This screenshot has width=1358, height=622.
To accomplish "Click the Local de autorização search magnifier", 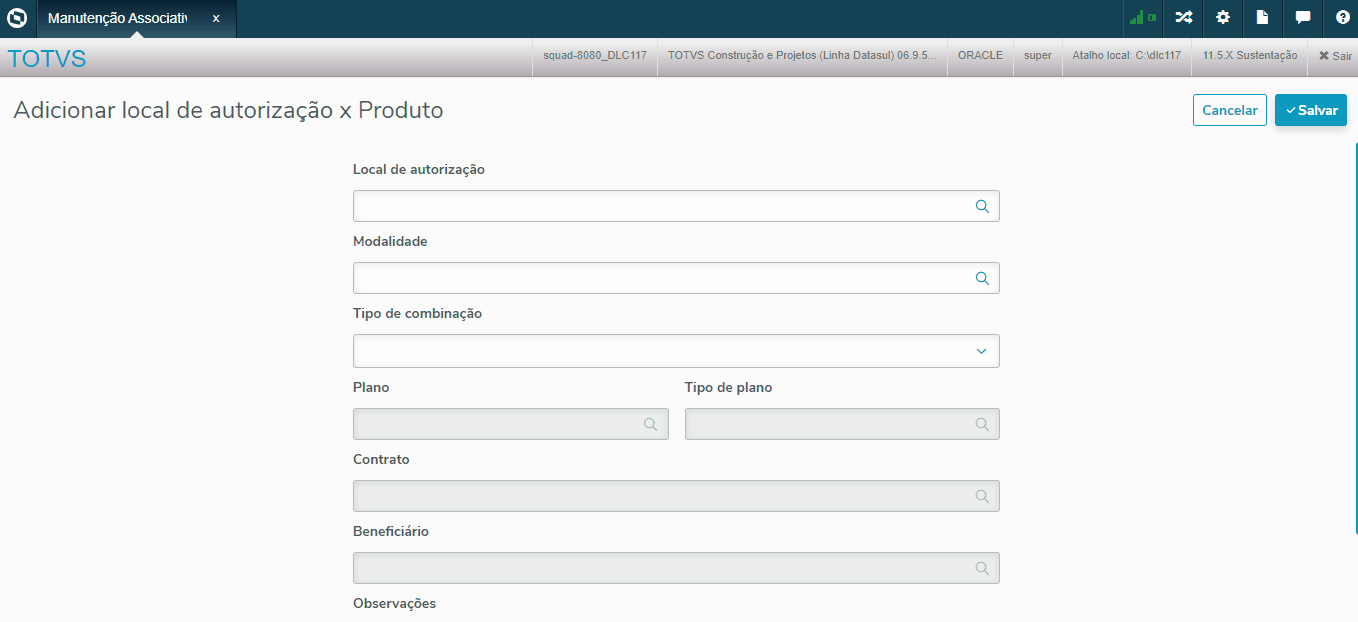I will 982,206.
